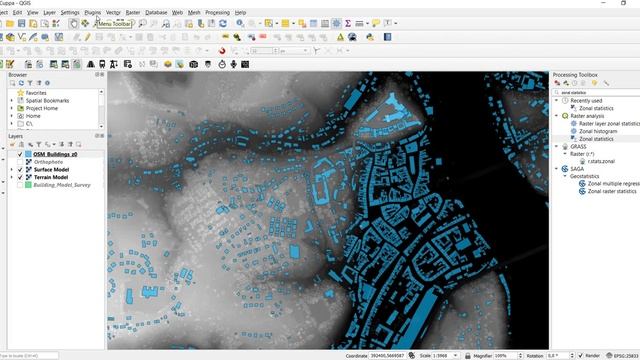Collapse the SAGA toolbox group

coord(557,169)
